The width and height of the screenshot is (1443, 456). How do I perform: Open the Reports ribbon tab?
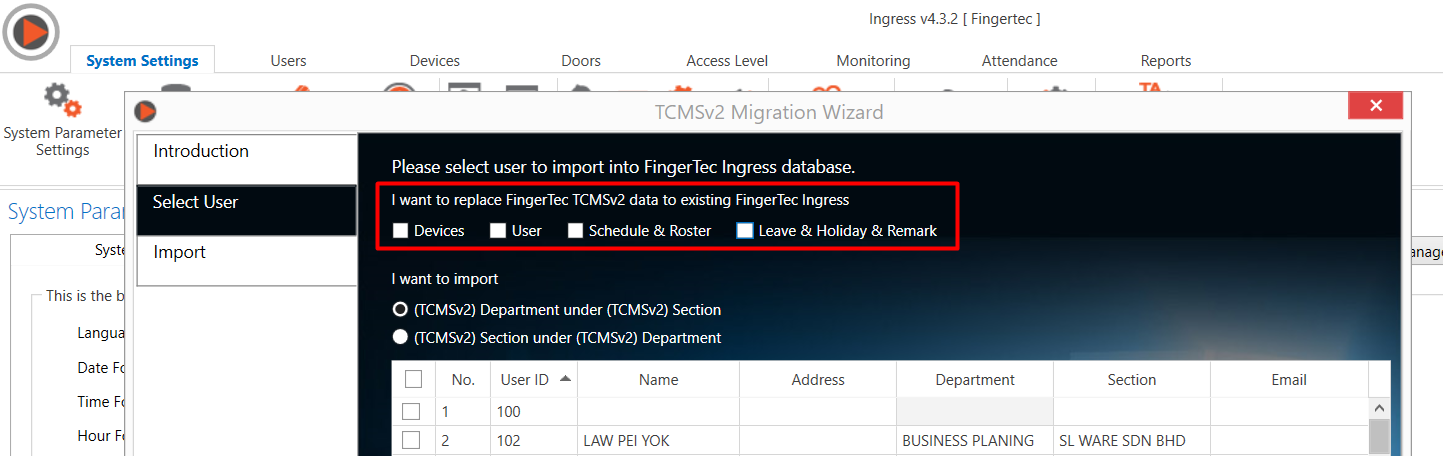1166,61
